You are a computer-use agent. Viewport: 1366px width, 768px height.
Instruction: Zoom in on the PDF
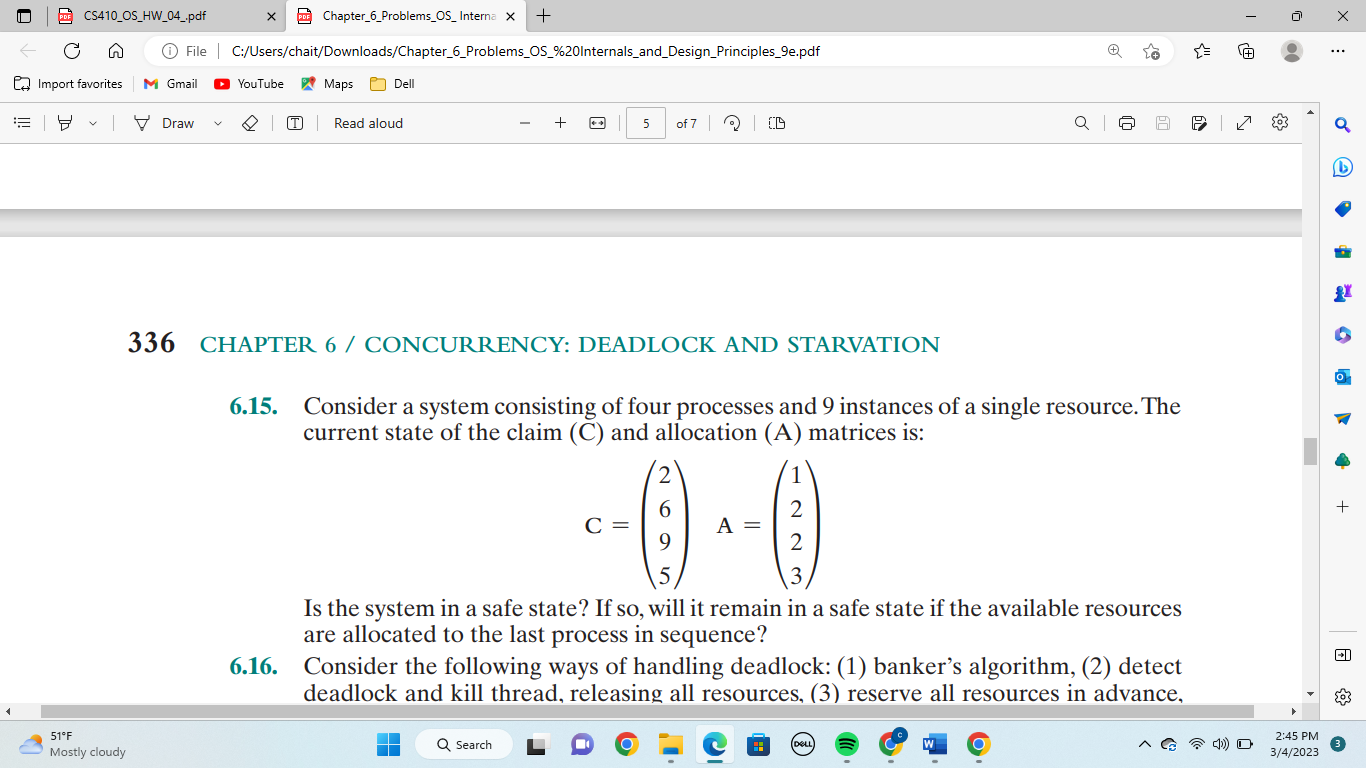(560, 122)
